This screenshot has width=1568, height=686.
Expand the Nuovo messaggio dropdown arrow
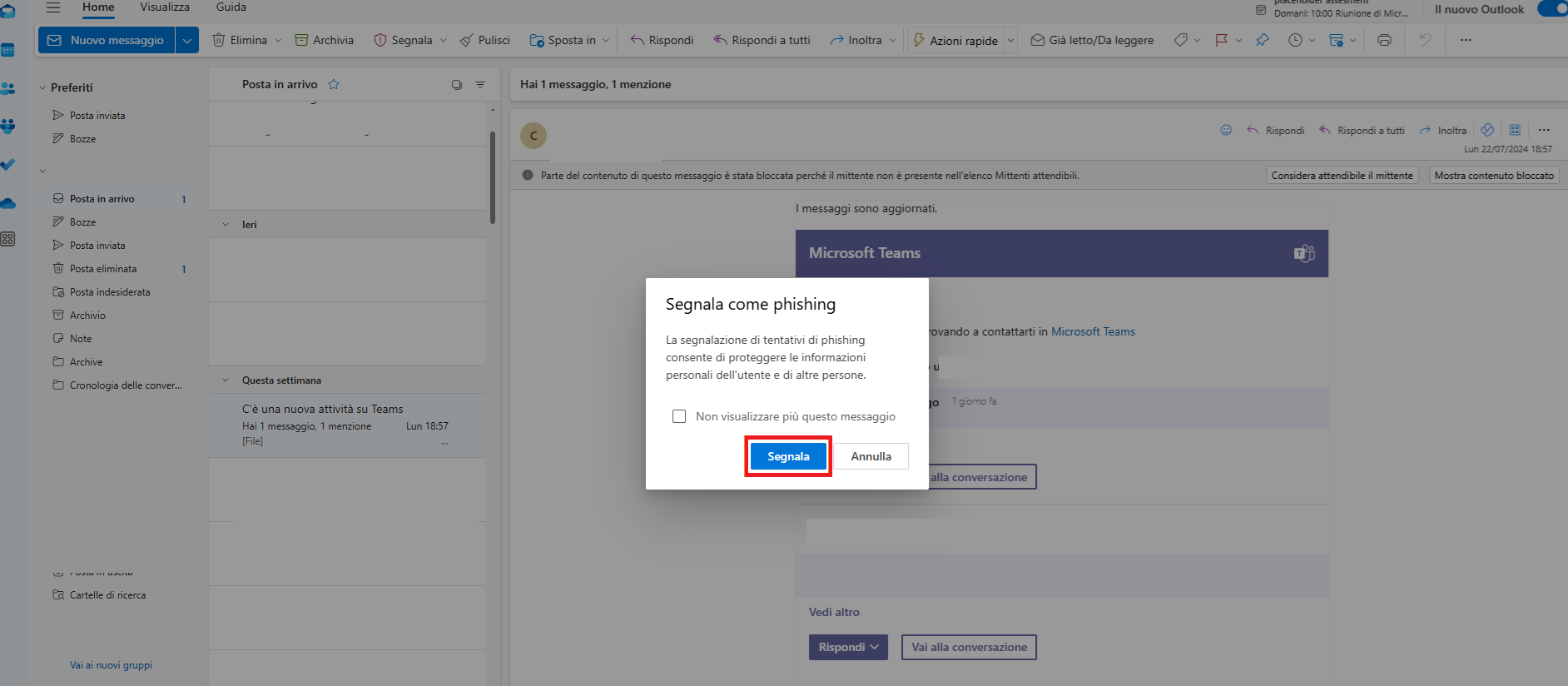[x=187, y=40]
